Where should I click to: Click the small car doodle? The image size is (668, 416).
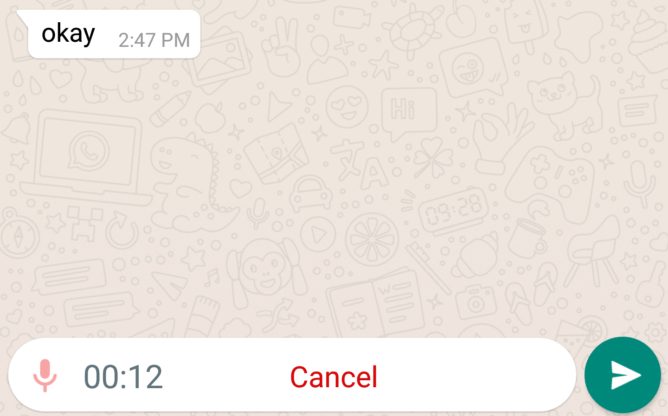pyautogui.click(x=311, y=193)
